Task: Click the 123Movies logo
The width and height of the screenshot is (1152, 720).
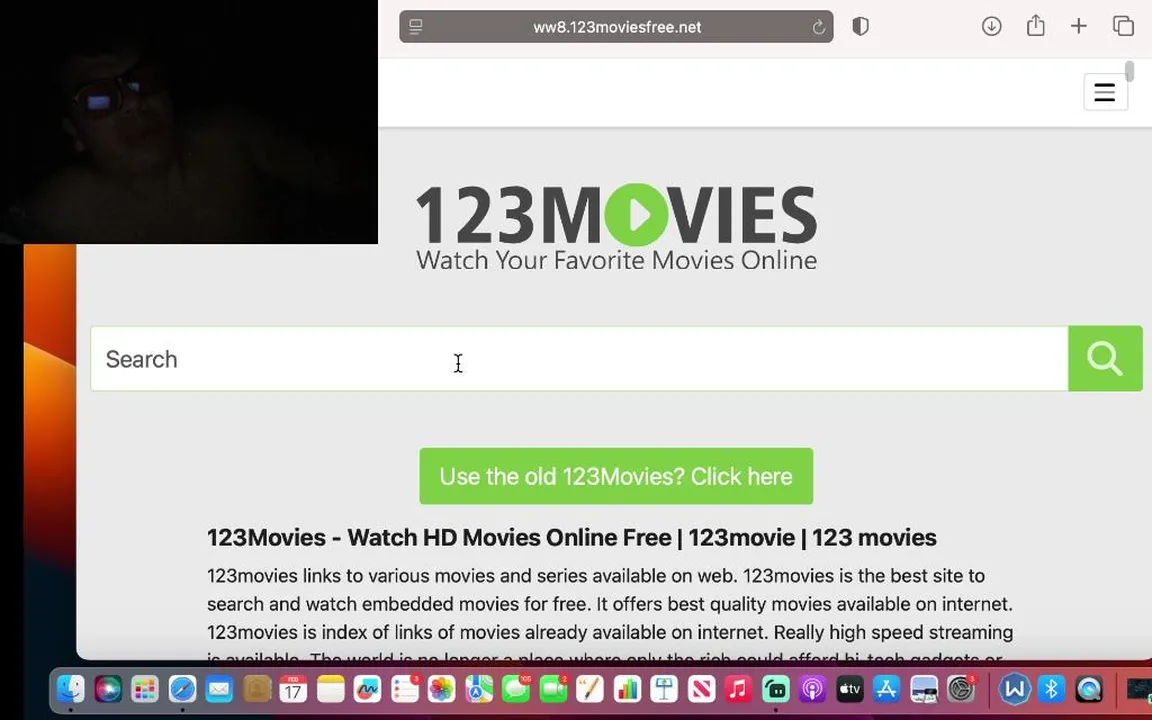Action: [x=616, y=227]
